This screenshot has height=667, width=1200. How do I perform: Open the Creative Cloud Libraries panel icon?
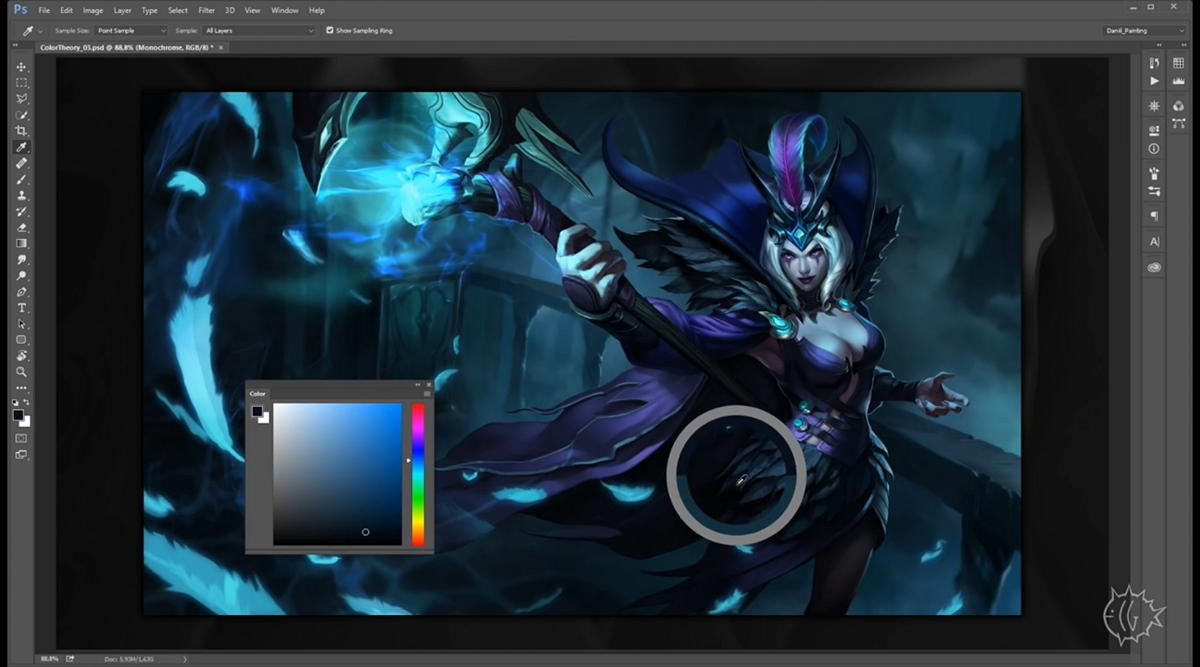coord(1154,267)
